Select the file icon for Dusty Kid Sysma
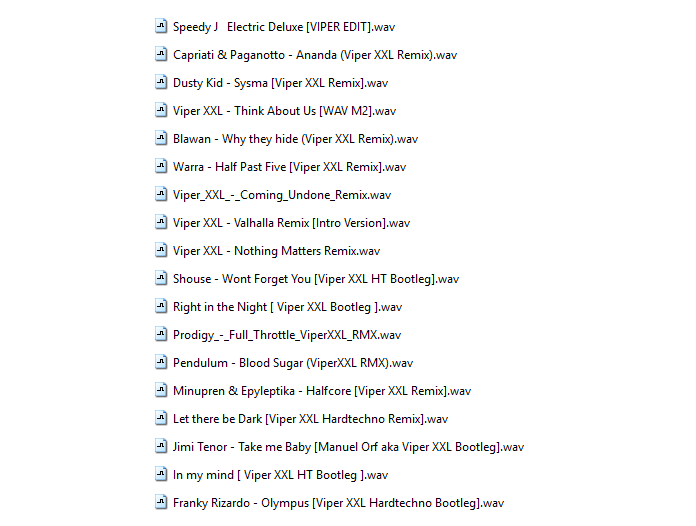The height and width of the screenshot is (526, 696). pyautogui.click(x=161, y=82)
